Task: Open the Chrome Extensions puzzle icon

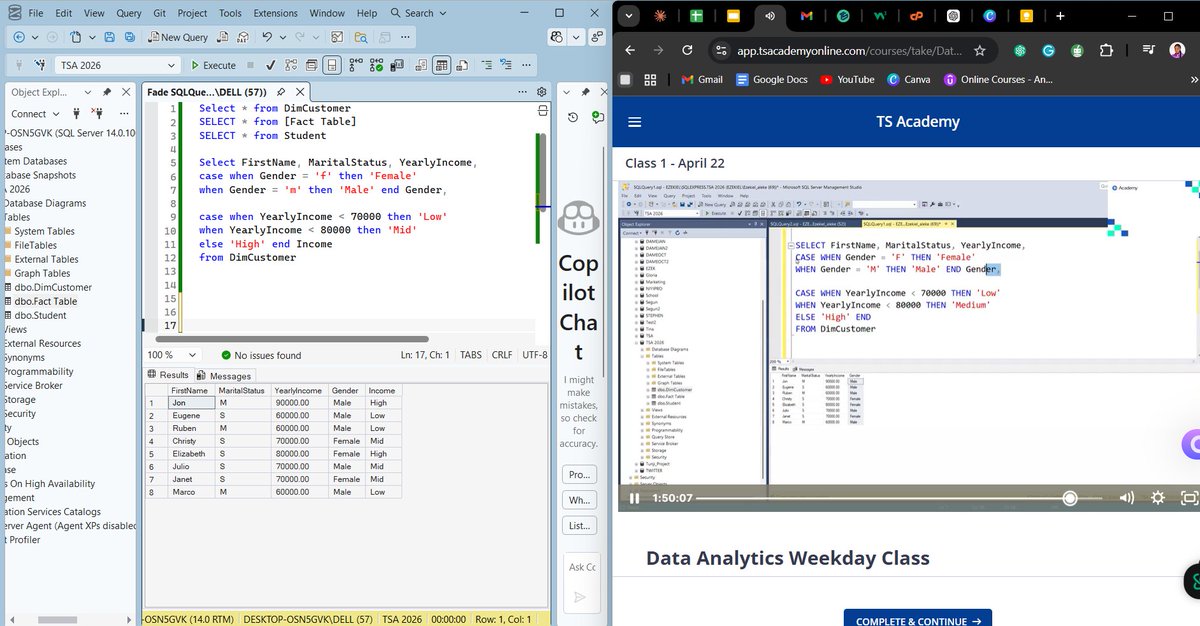Action: click(x=1106, y=50)
